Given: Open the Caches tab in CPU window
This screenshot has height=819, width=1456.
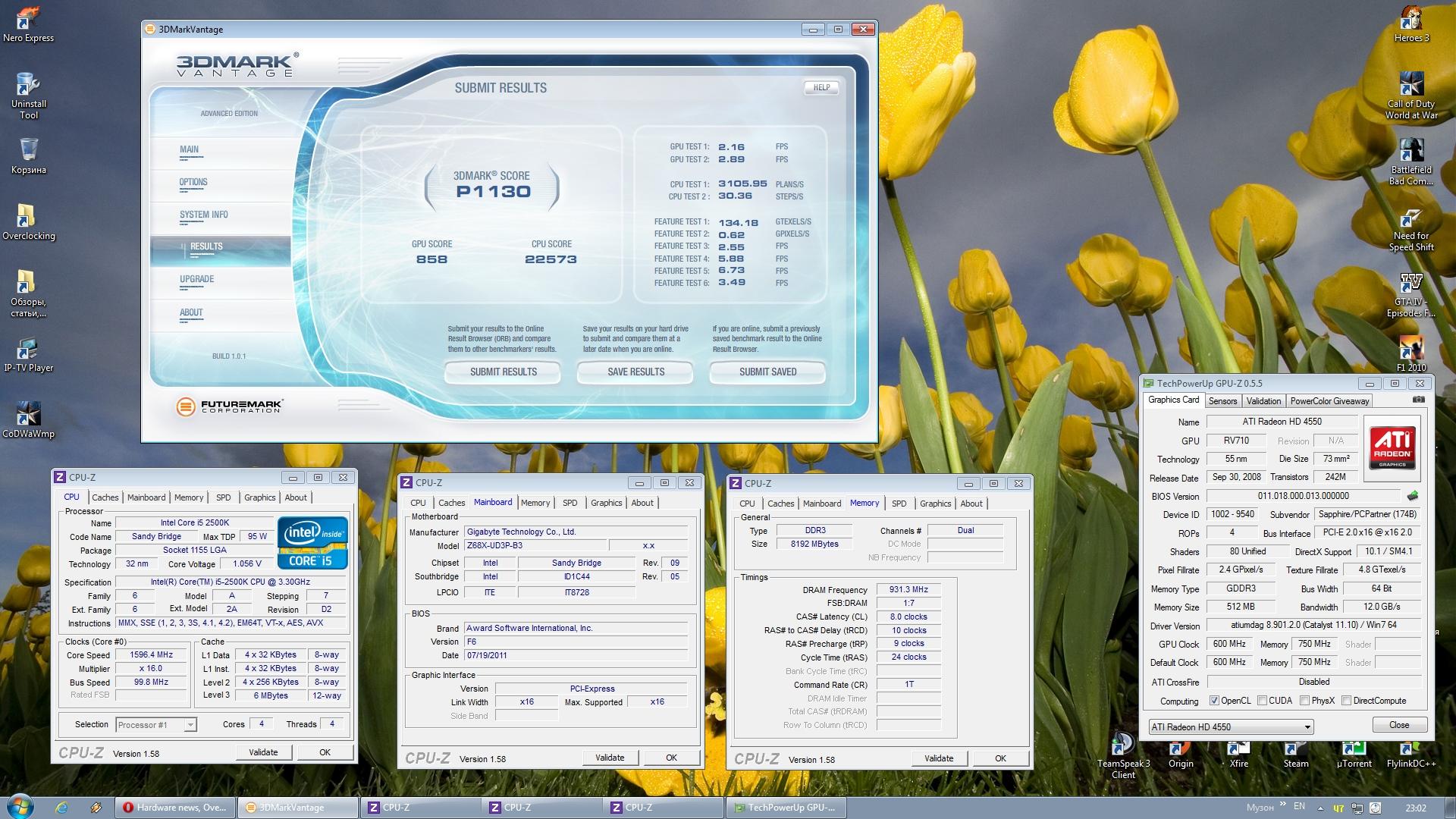Looking at the screenshot, I should (x=105, y=497).
